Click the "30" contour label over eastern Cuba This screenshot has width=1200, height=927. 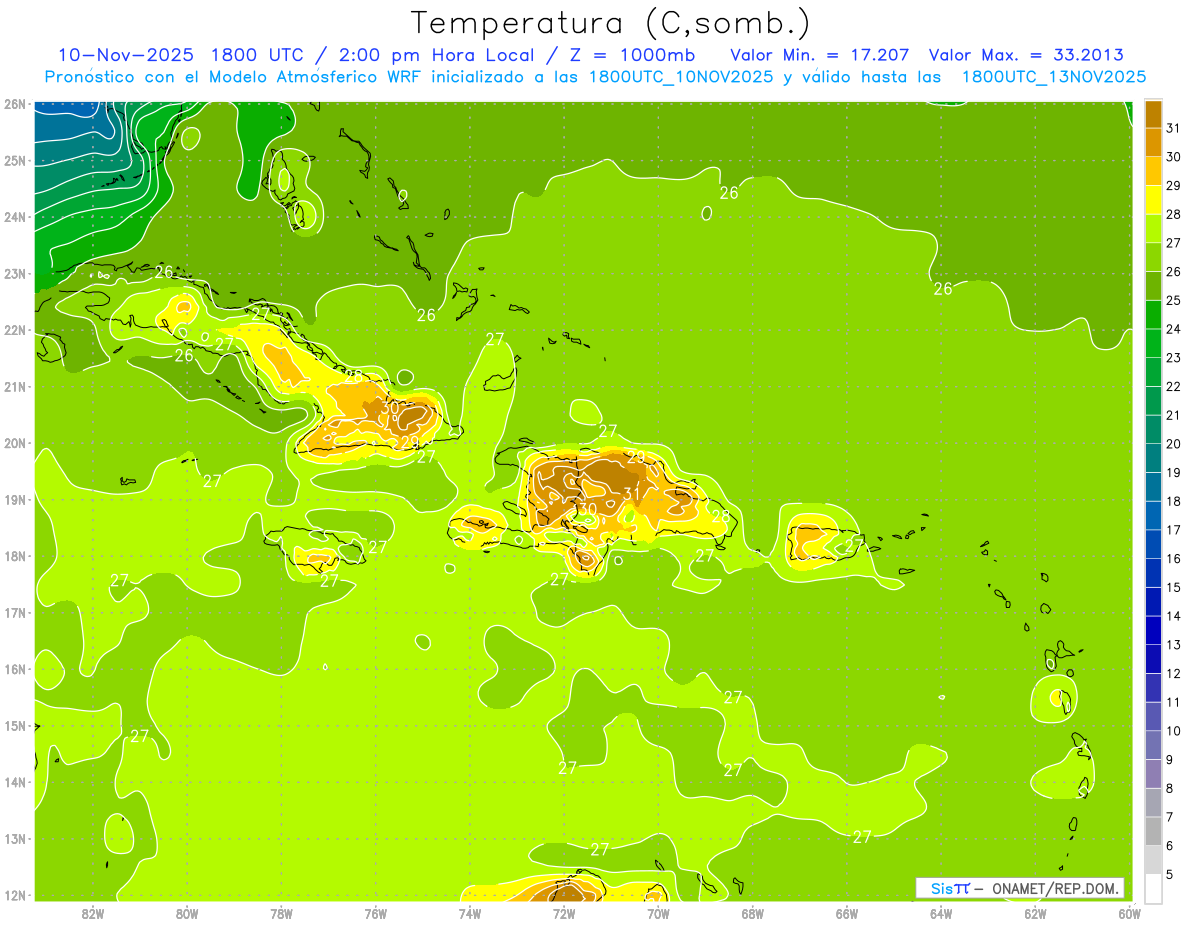[x=390, y=407]
